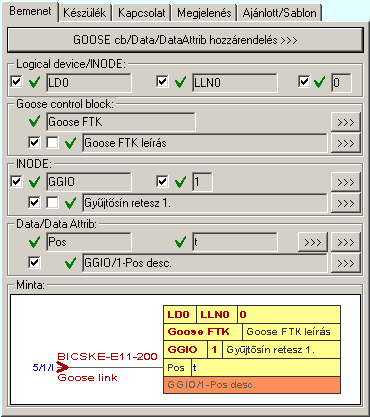Click the LD0 cell in the preview table
Viewport: 370px width, 417px height.
point(180,314)
